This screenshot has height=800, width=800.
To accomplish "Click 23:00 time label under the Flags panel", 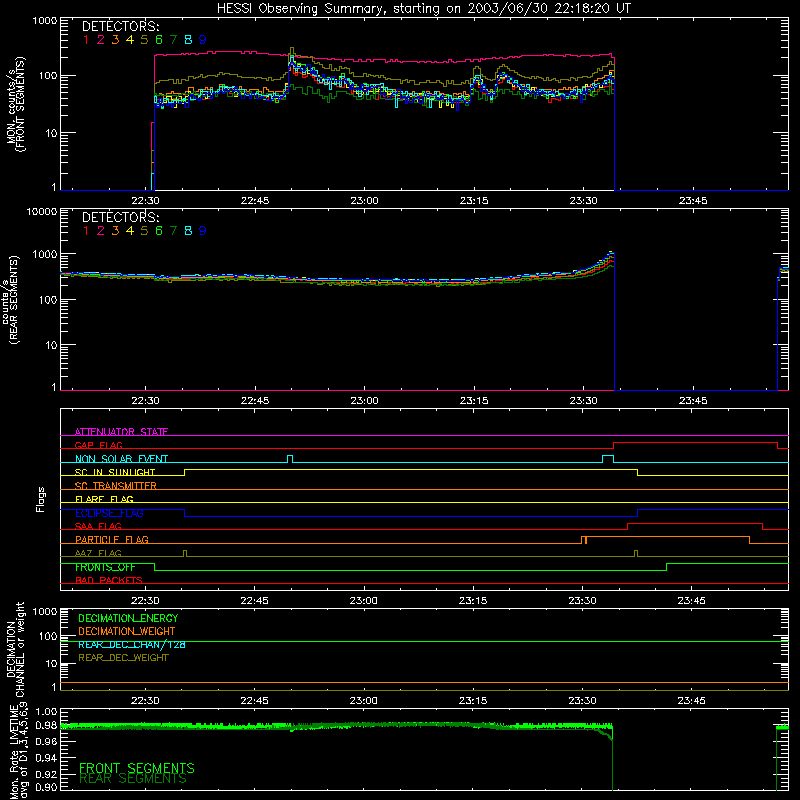I will point(364,601).
